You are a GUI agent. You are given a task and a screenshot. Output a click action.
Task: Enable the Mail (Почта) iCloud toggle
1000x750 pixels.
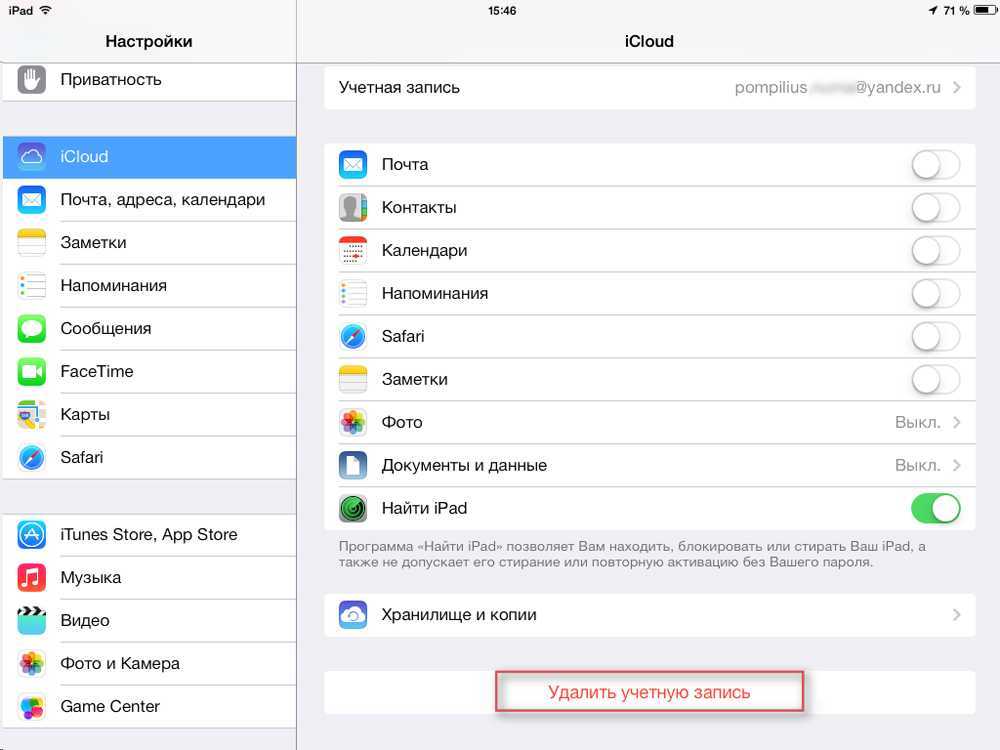935,165
